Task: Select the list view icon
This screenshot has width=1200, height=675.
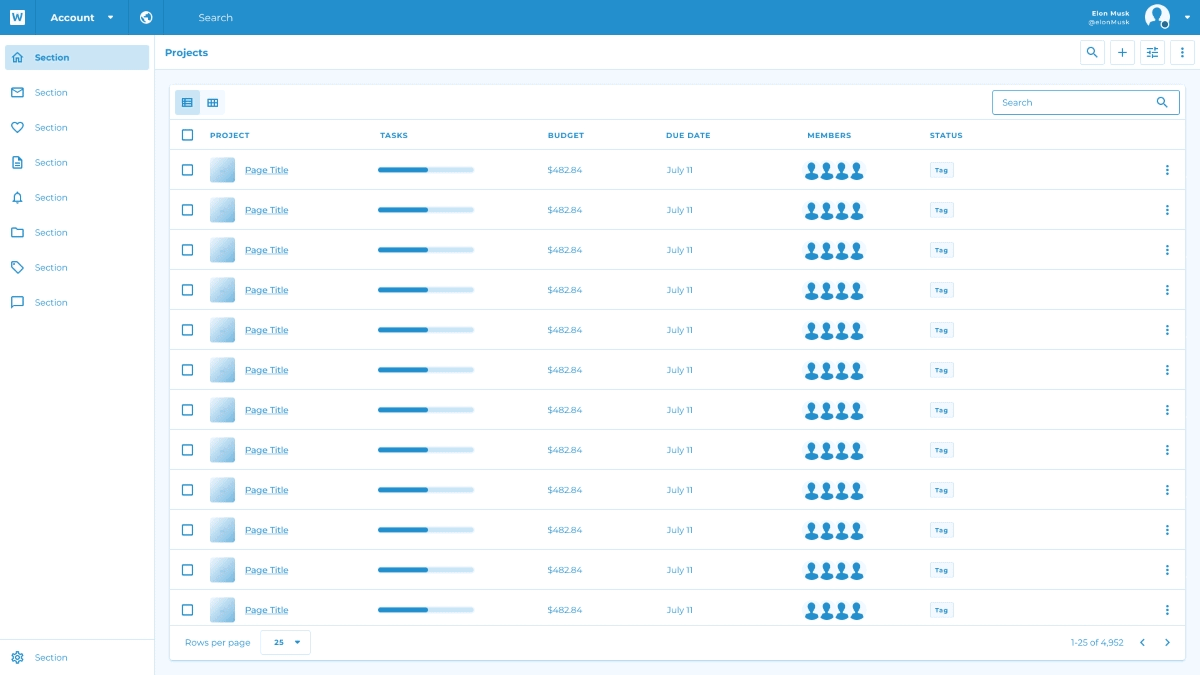Action: (187, 102)
